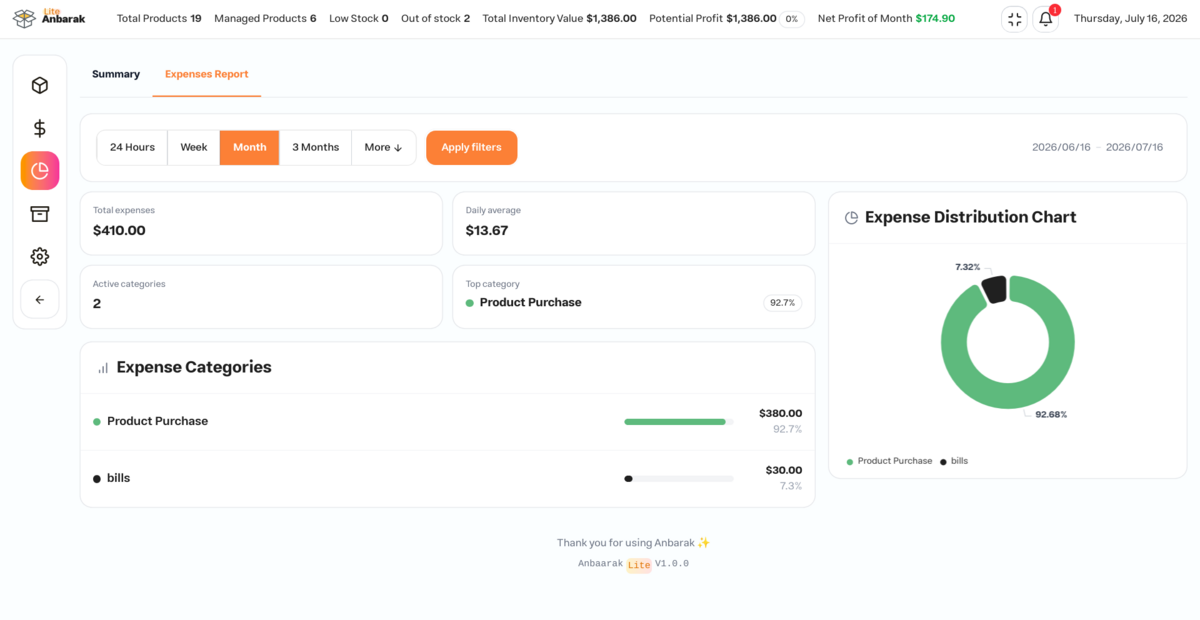Switch to the Summary tab

click(x=116, y=74)
